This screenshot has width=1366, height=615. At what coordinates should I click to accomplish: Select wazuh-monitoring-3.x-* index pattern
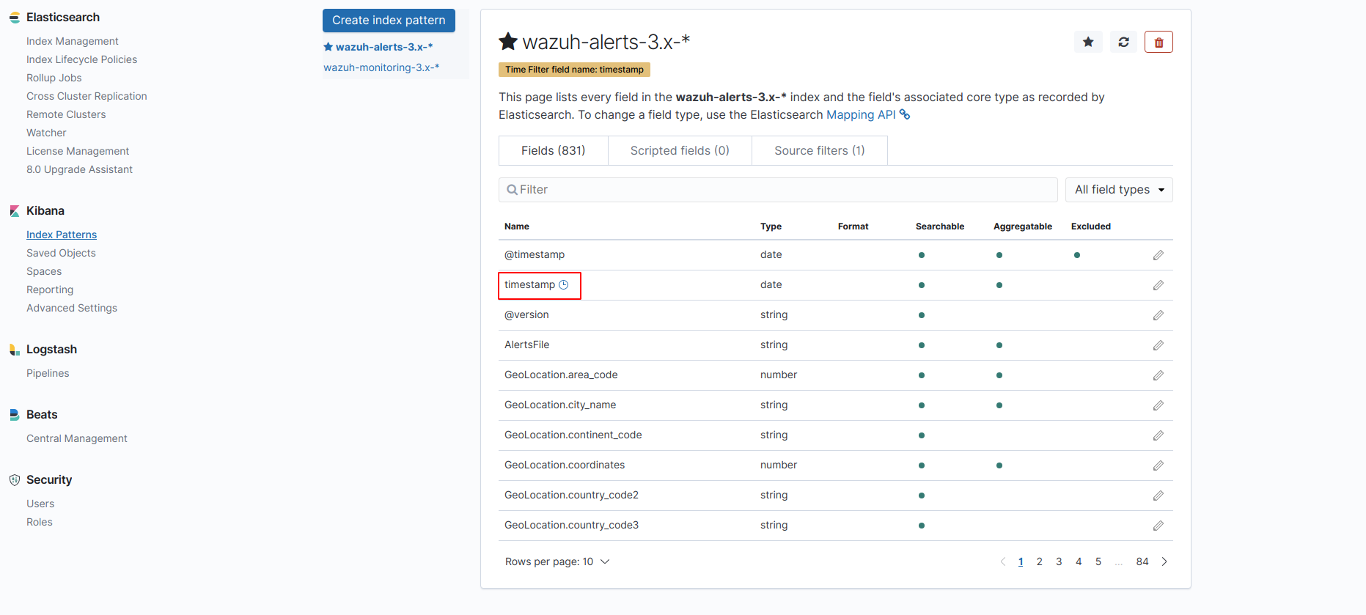pyautogui.click(x=381, y=67)
